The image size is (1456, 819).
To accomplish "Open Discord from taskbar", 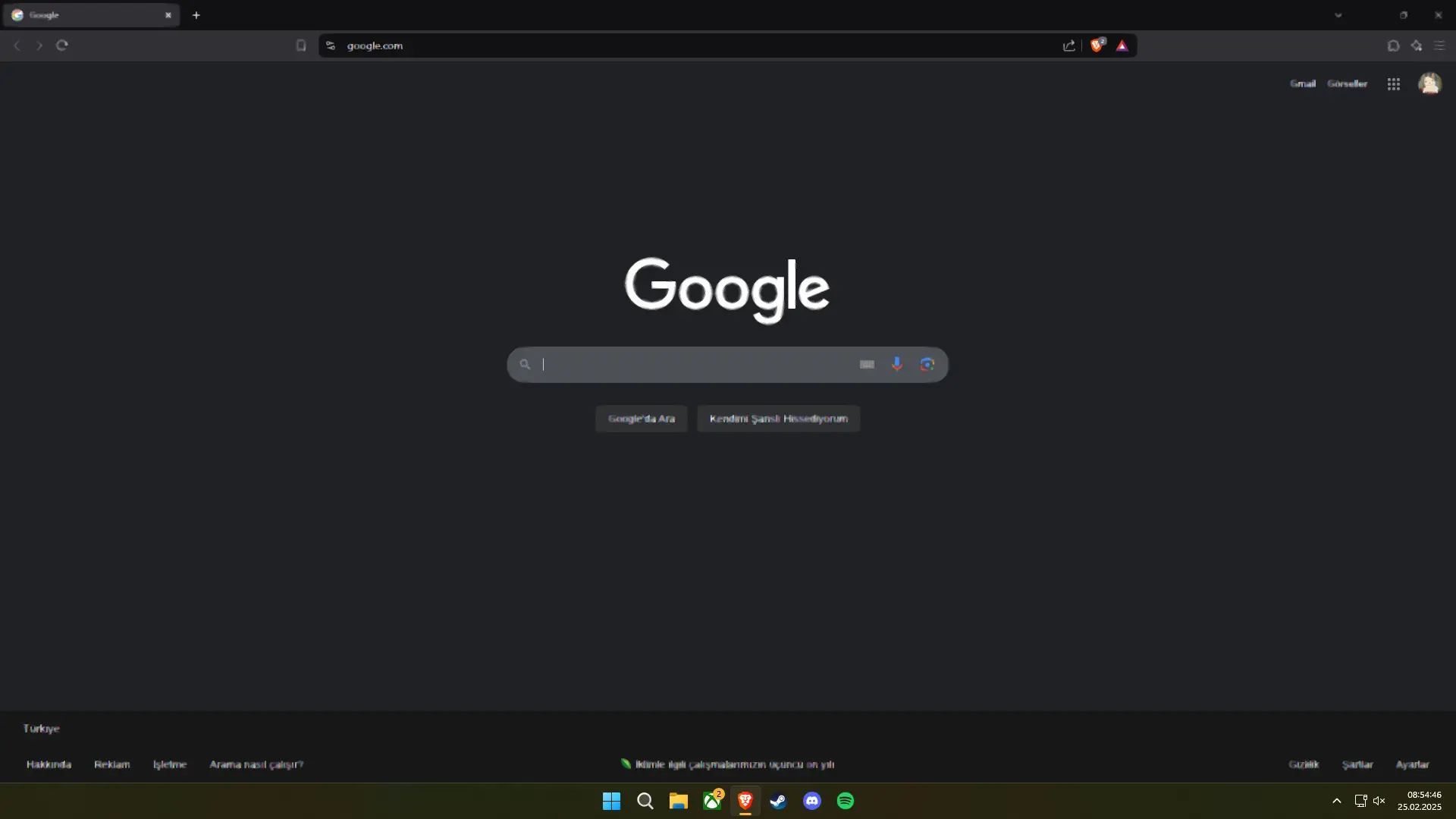I will click(x=812, y=801).
